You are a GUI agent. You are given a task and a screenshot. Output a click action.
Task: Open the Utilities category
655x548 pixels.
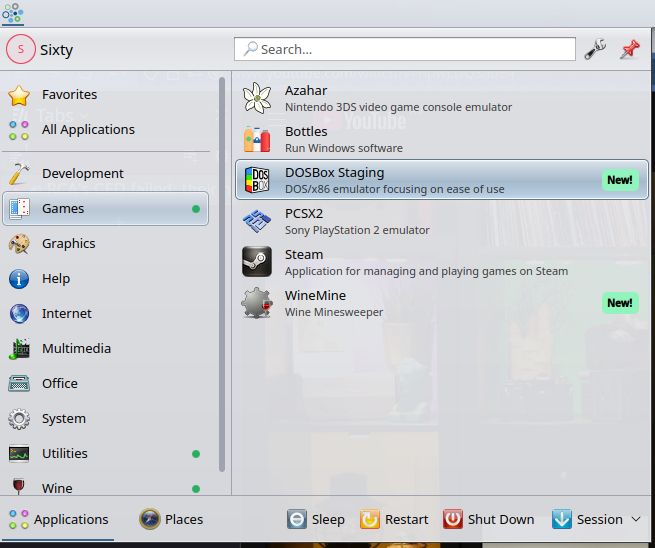[105, 454]
